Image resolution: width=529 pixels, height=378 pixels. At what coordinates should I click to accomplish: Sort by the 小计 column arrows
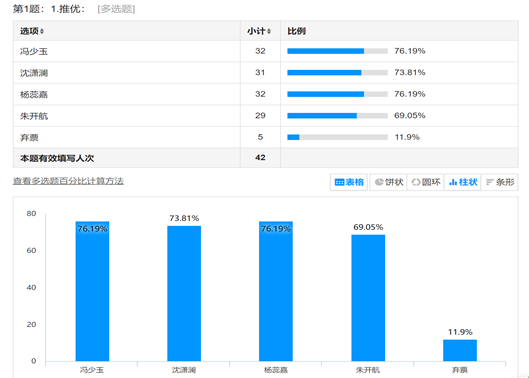tap(269, 31)
